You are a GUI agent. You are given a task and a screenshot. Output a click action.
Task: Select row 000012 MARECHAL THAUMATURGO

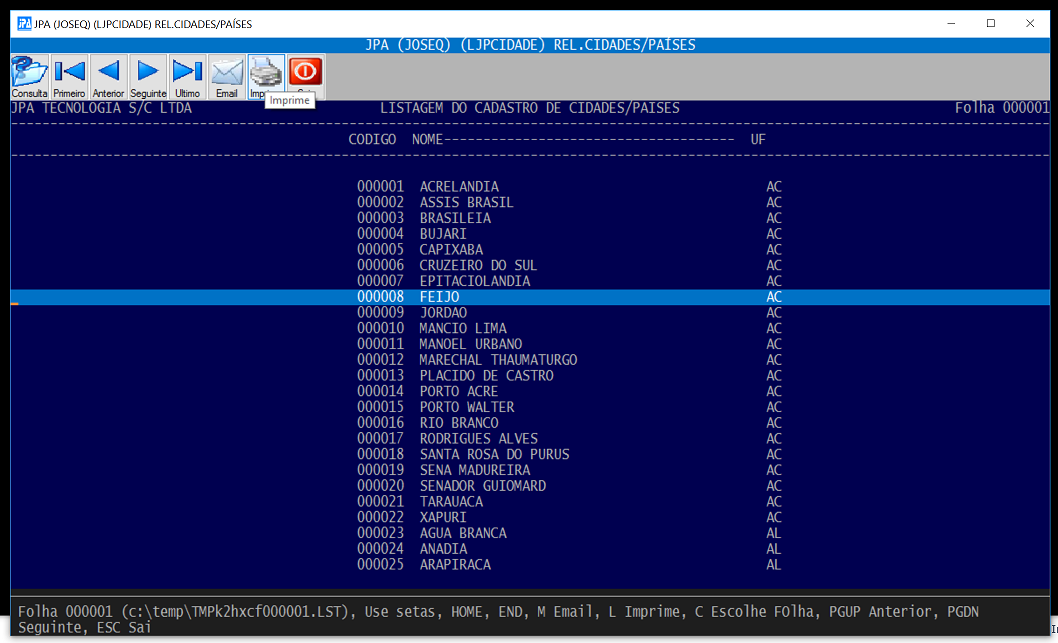(x=530, y=360)
